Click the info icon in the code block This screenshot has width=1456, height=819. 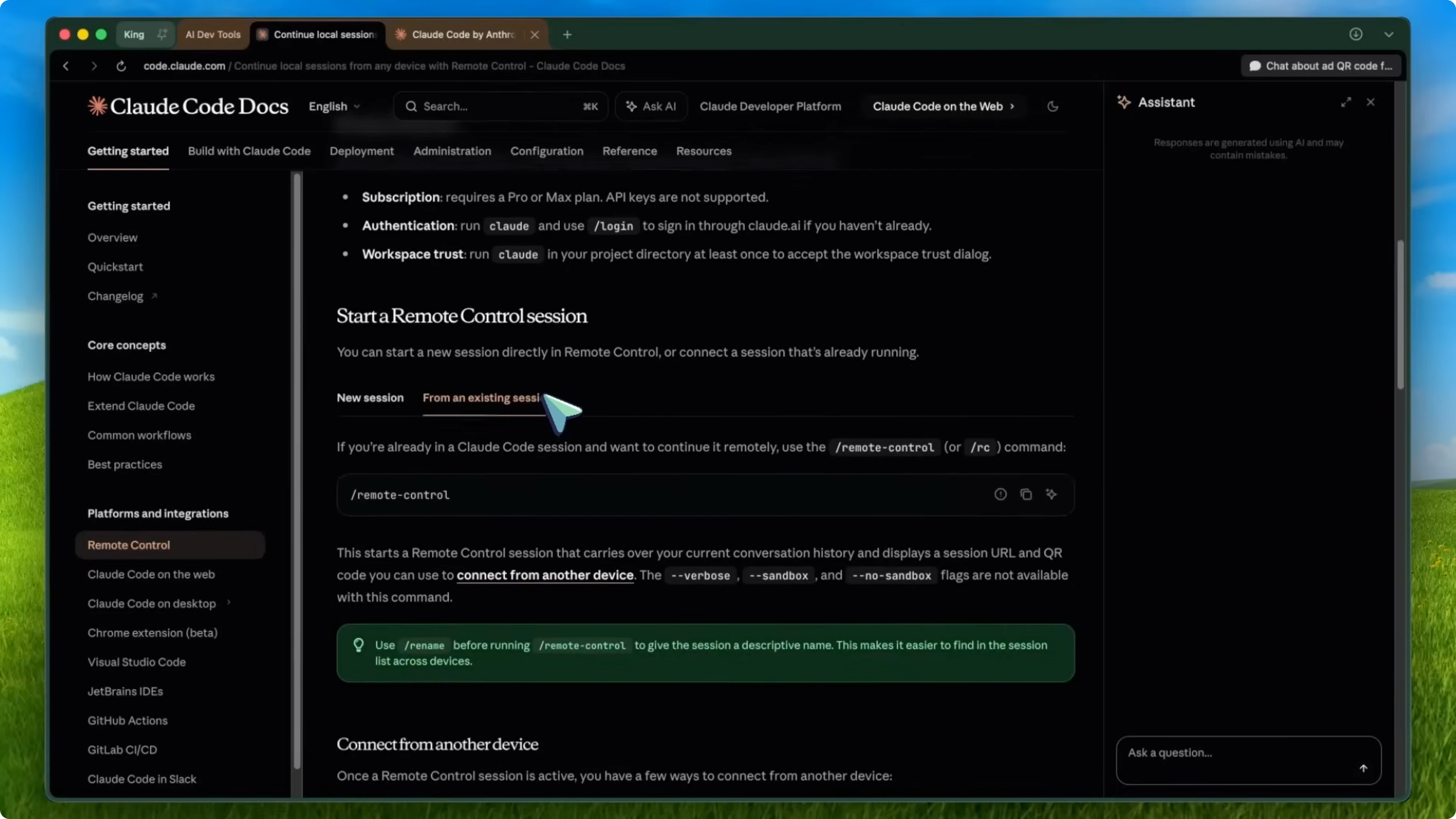pos(1000,494)
